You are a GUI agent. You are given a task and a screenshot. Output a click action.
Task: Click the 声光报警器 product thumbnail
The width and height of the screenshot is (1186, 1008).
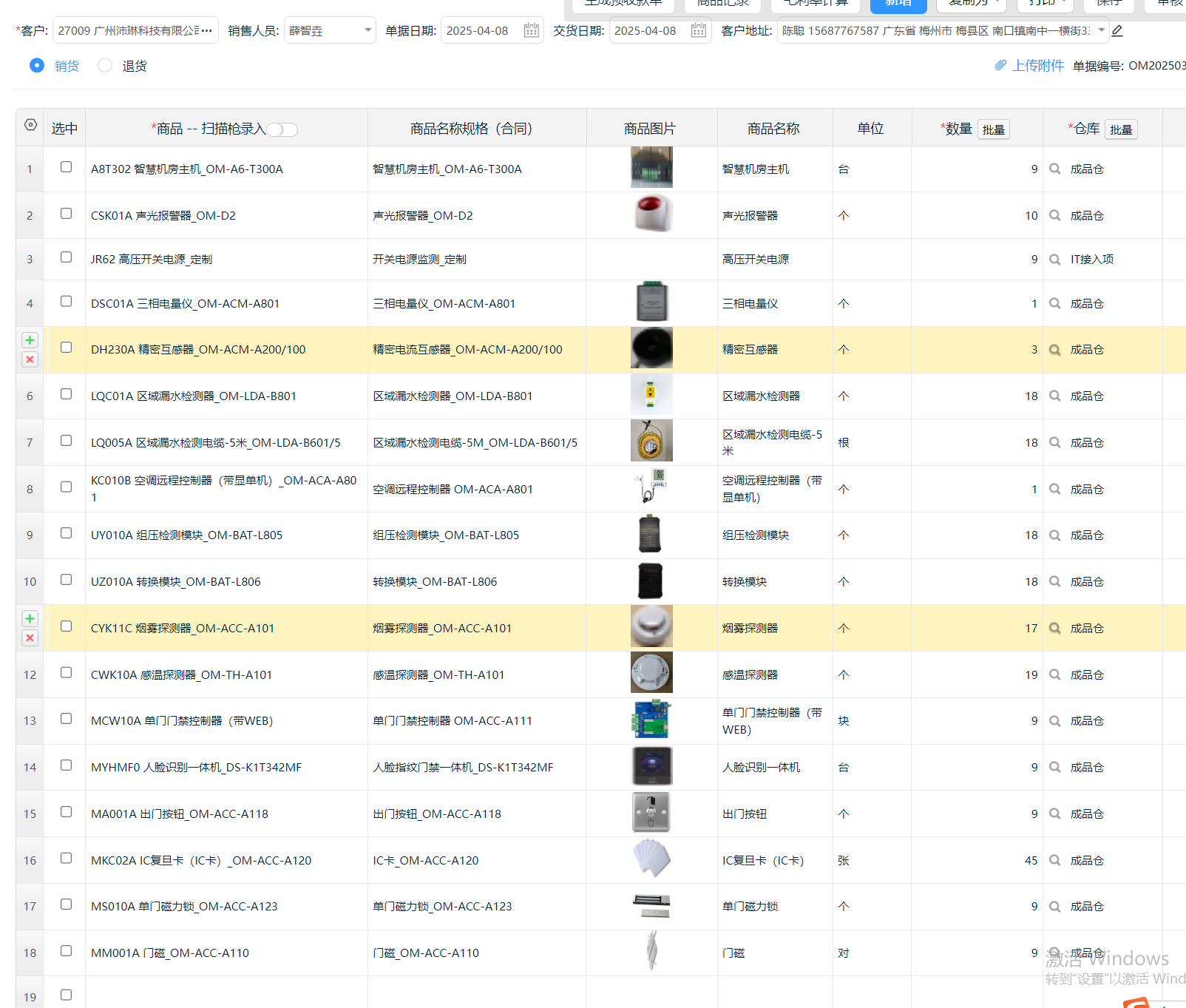tap(651, 214)
